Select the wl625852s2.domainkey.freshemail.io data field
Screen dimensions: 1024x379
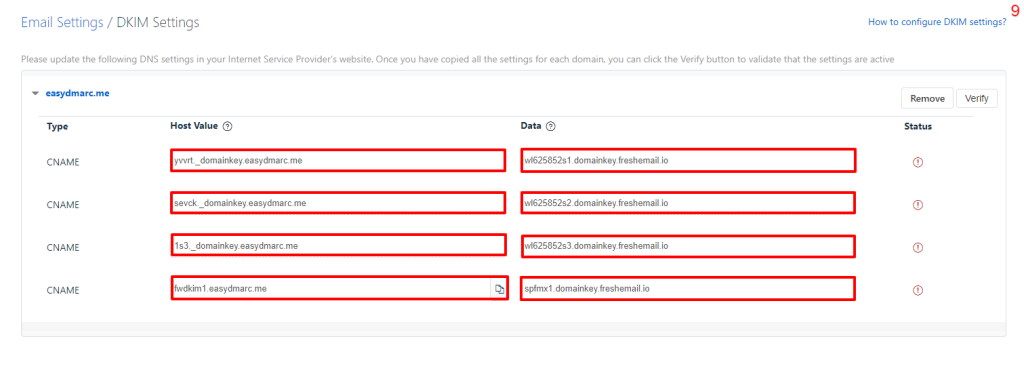688,203
